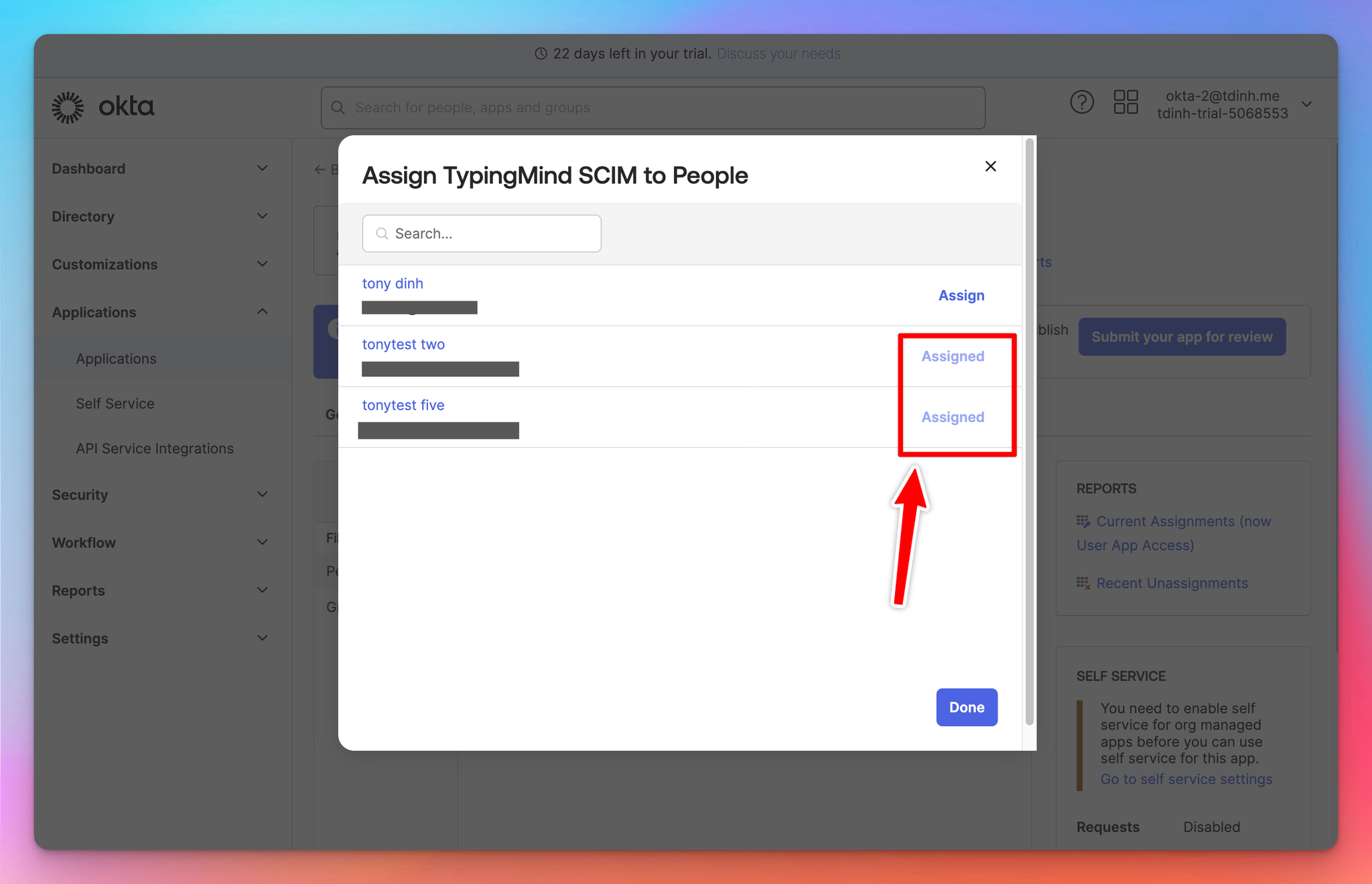Open the apps grid icon

click(1125, 102)
